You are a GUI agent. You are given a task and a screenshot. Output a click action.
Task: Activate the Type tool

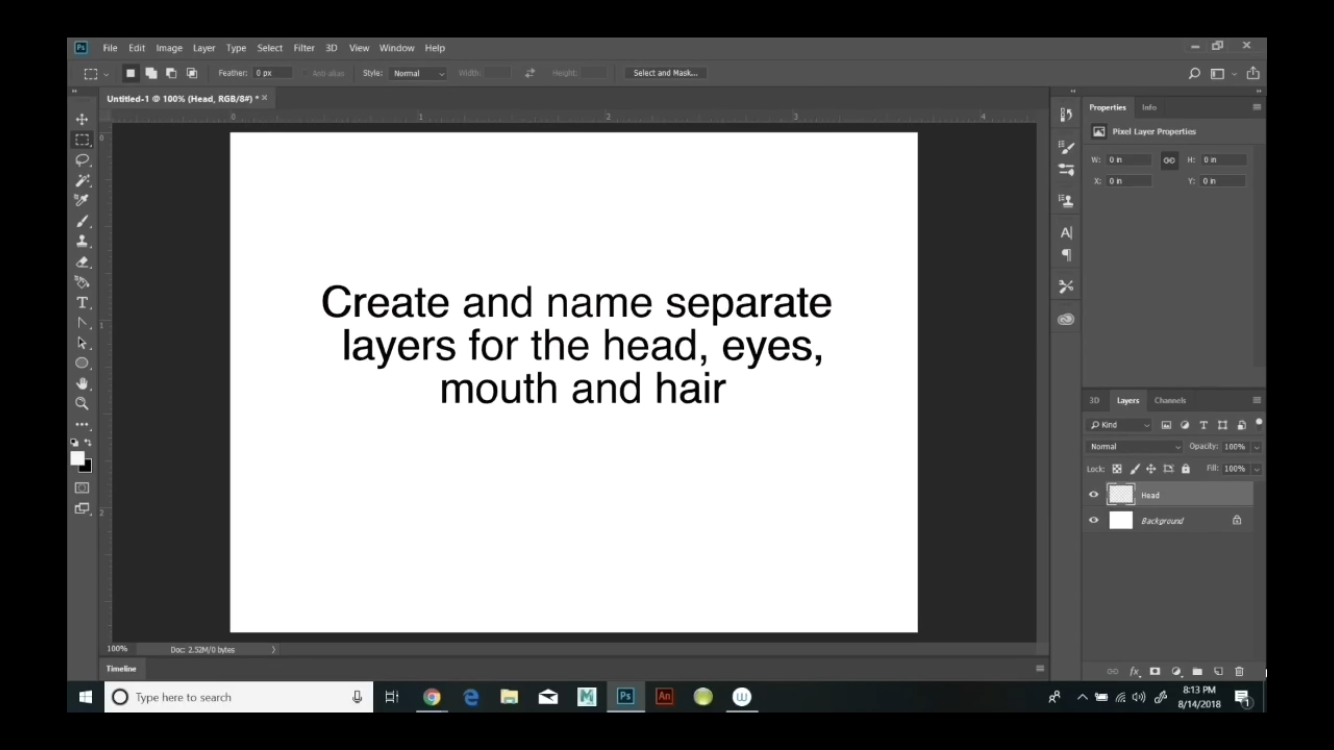pyautogui.click(x=83, y=302)
